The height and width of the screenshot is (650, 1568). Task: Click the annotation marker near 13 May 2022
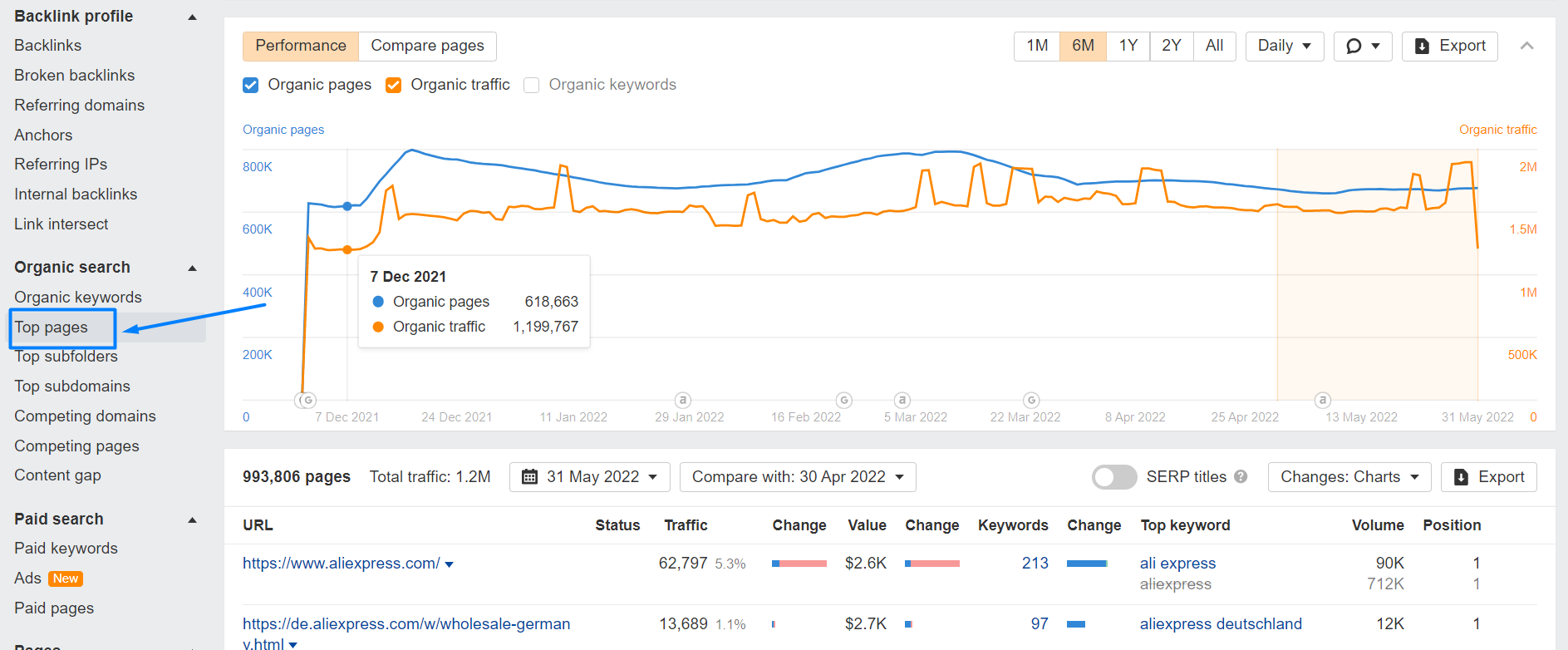pos(1323,400)
